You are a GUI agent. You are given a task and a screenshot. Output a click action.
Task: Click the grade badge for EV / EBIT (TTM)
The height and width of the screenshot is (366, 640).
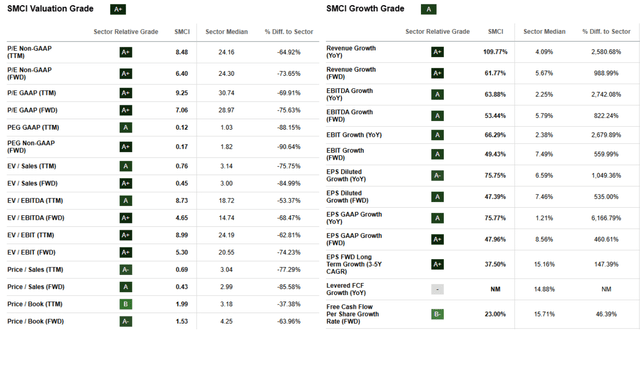tap(126, 235)
